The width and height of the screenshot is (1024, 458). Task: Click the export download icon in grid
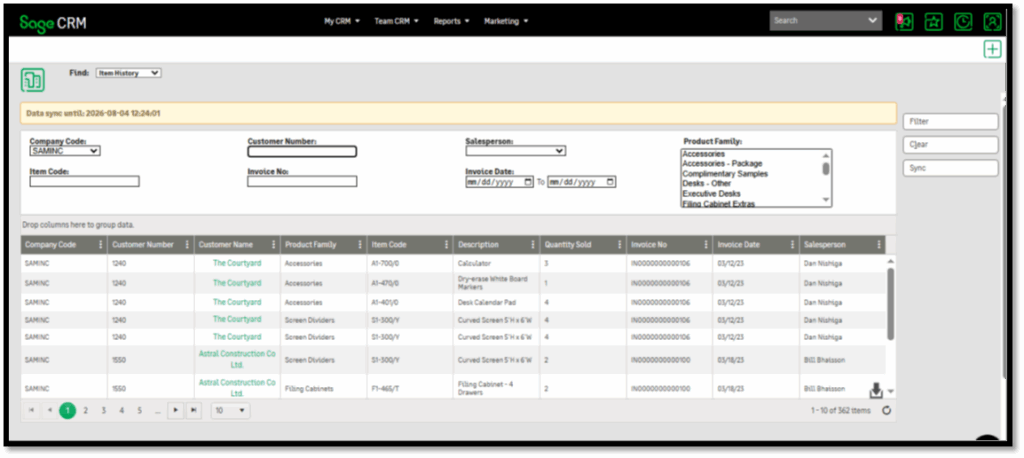tap(876, 390)
